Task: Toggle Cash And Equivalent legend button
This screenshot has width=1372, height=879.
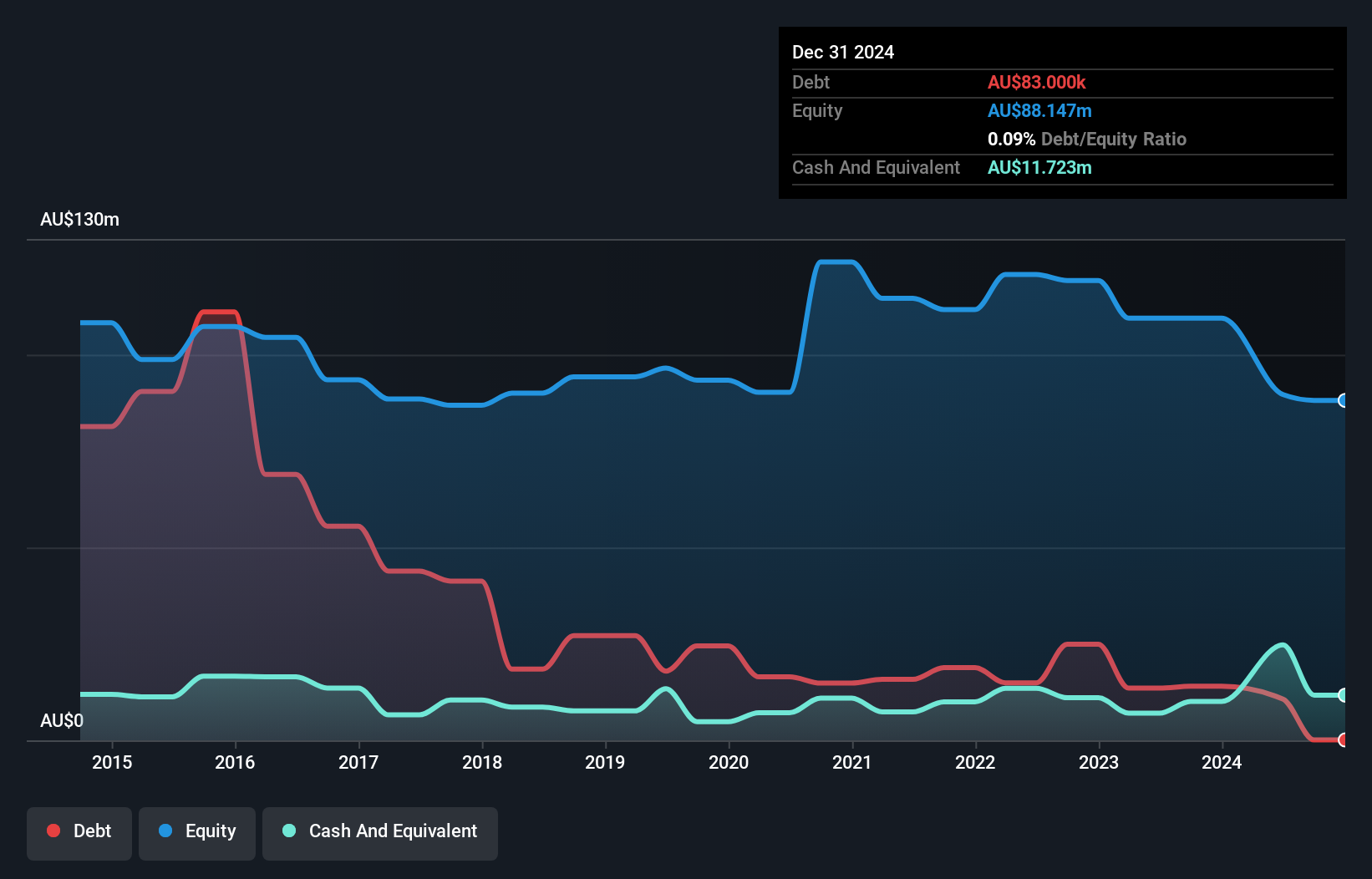Action: pos(380,833)
